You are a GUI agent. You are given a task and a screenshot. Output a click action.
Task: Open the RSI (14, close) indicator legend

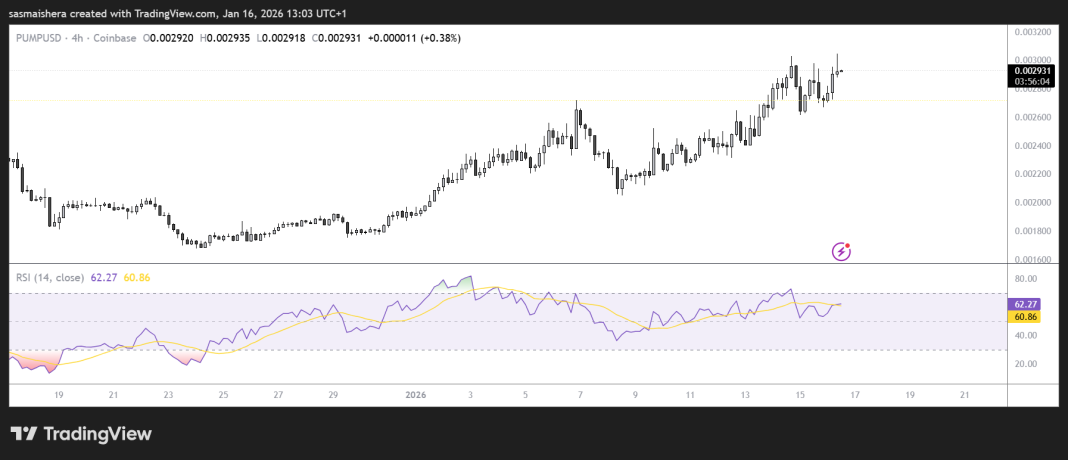coord(50,276)
